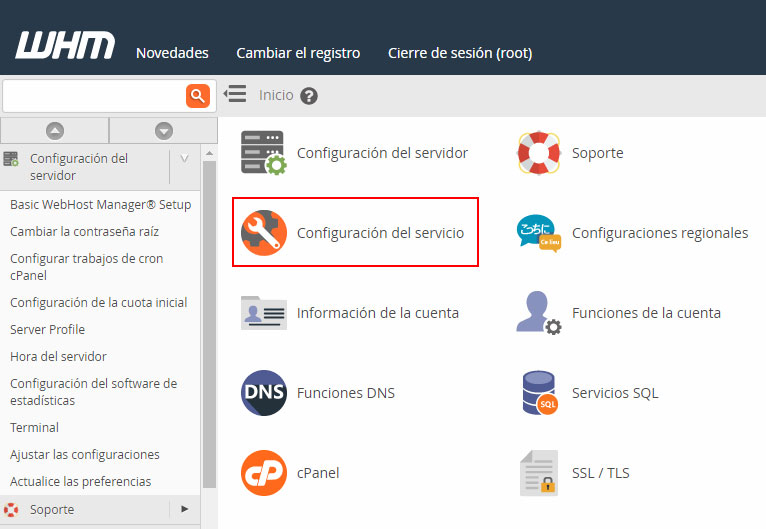Collapse the sidebar with the menu toggle
This screenshot has width=766, height=529.
[235, 94]
